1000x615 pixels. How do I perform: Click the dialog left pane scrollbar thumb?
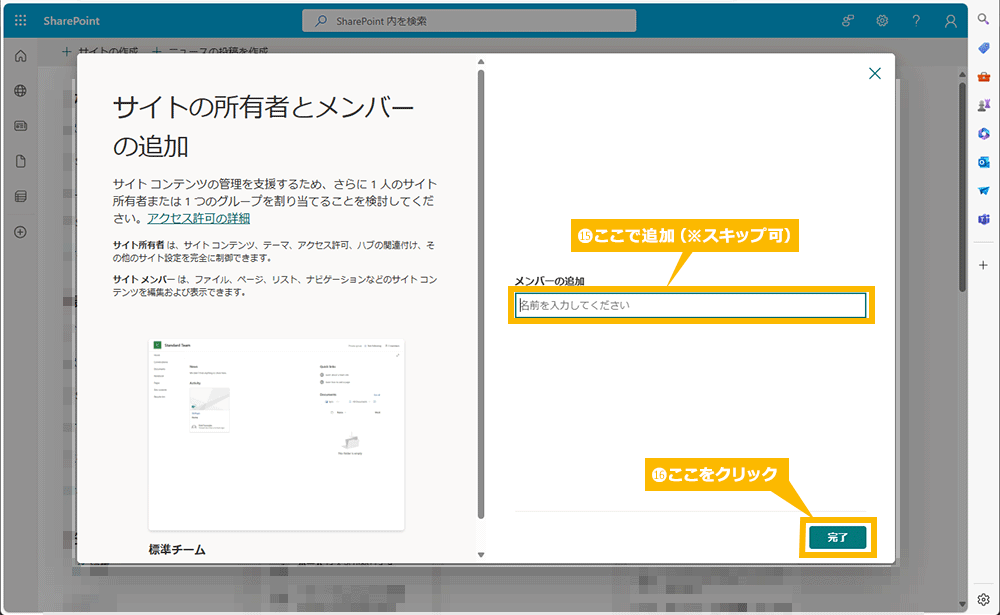coord(481,294)
